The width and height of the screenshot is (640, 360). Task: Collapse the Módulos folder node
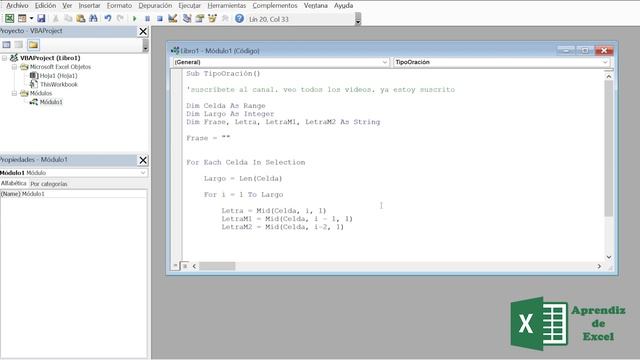point(14,93)
